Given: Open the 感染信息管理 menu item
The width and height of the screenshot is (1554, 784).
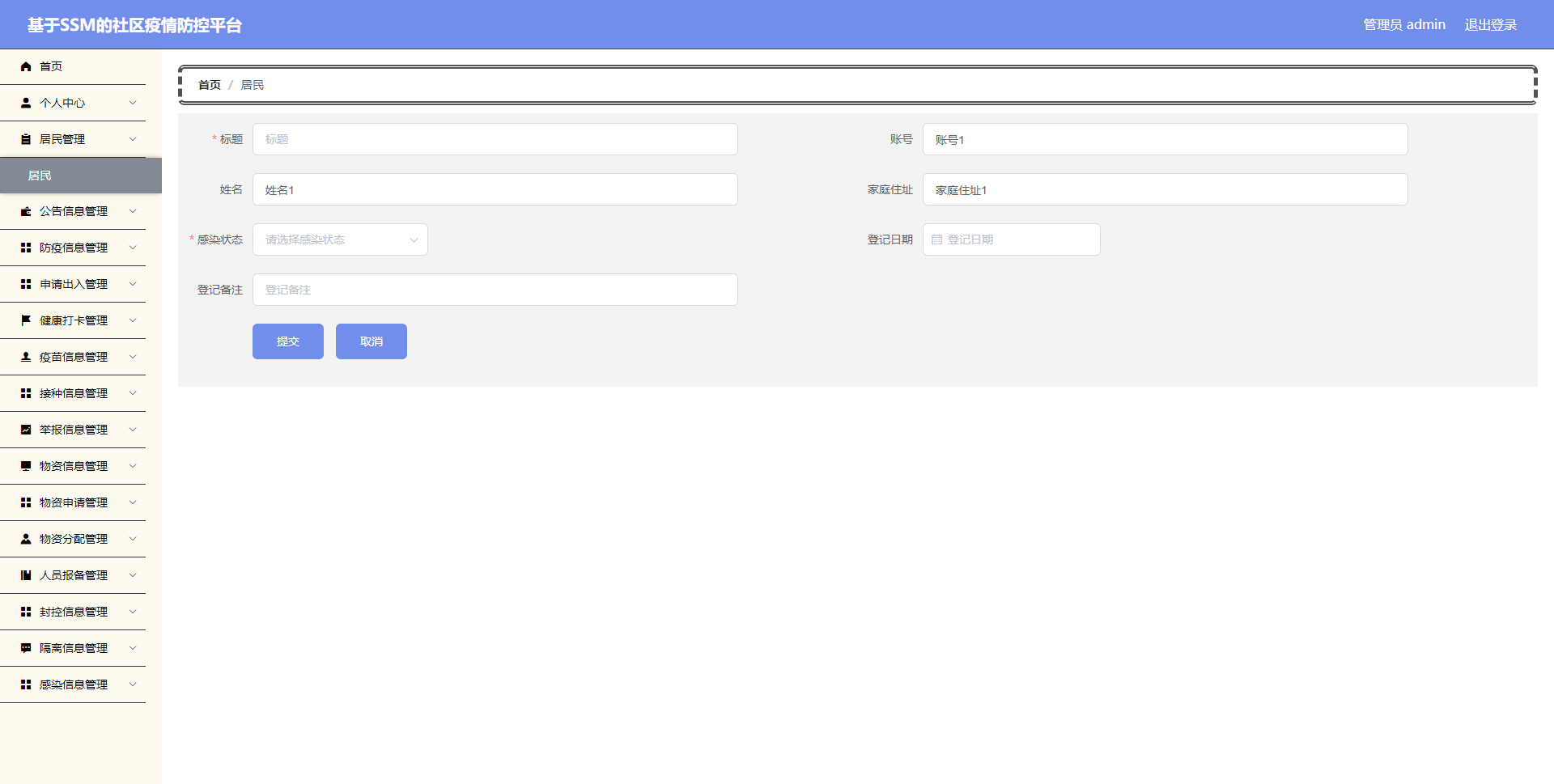Looking at the screenshot, I should click(x=73, y=684).
